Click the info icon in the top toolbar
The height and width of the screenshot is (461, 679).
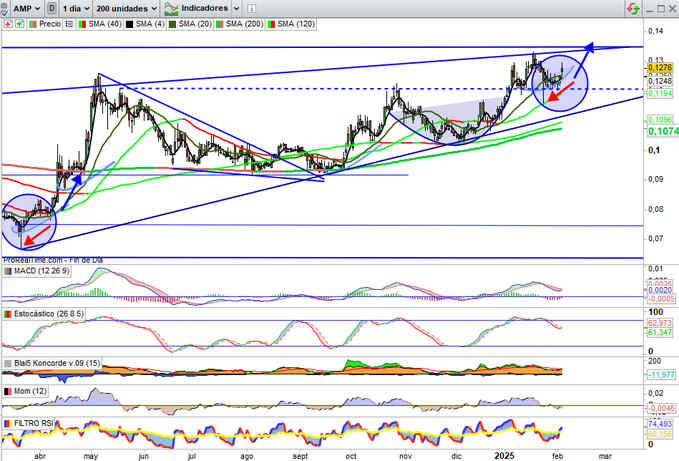click(x=251, y=8)
